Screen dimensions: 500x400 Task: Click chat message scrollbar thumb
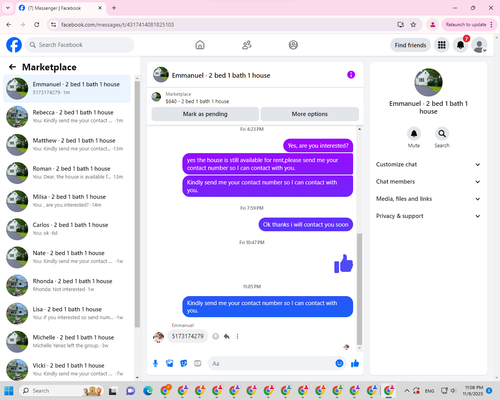pyautogui.click(x=359, y=289)
